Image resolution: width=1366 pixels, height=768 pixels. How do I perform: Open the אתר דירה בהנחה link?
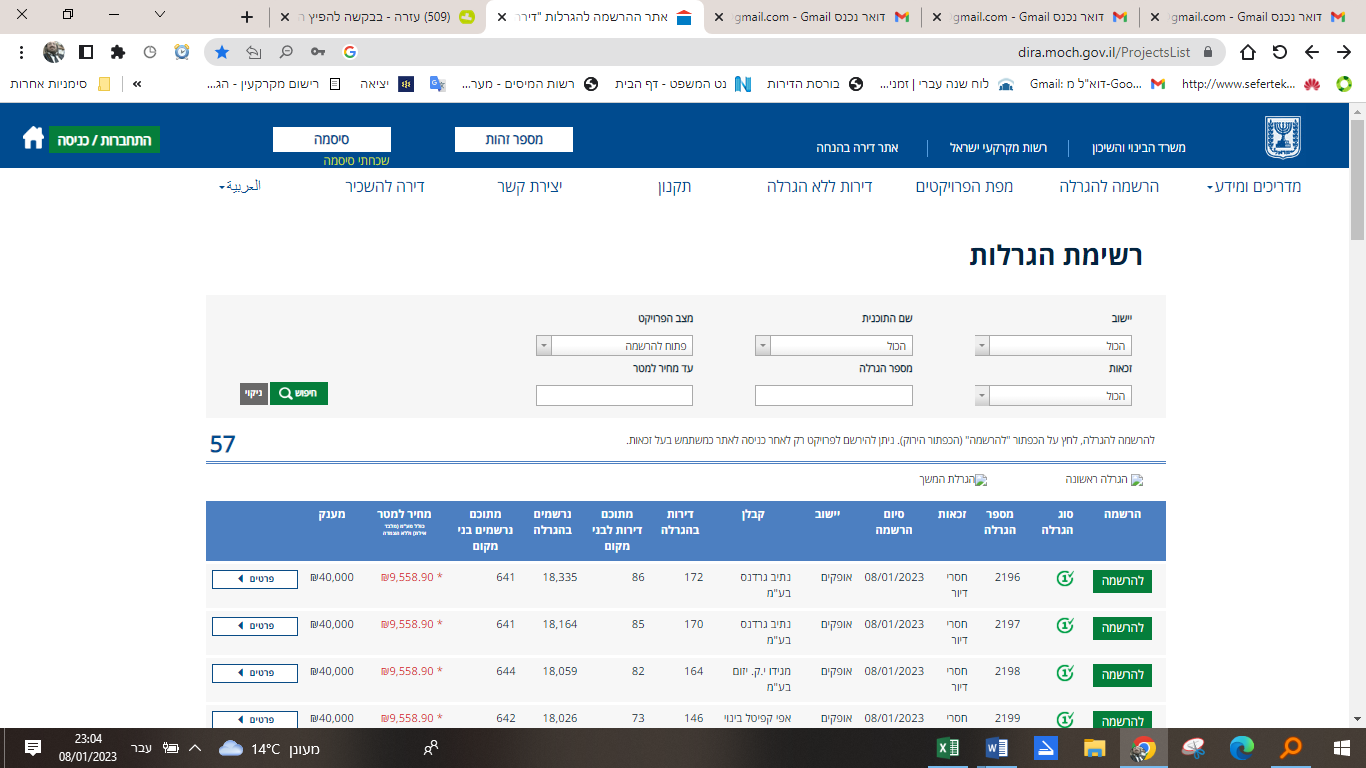[857, 148]
